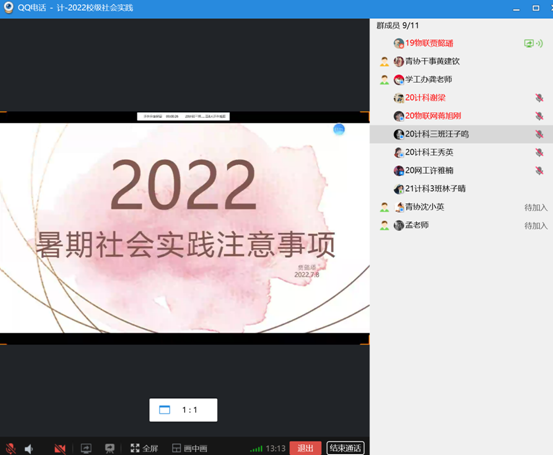Select member 青协干事黄建钦

click(x=461, y=61)
